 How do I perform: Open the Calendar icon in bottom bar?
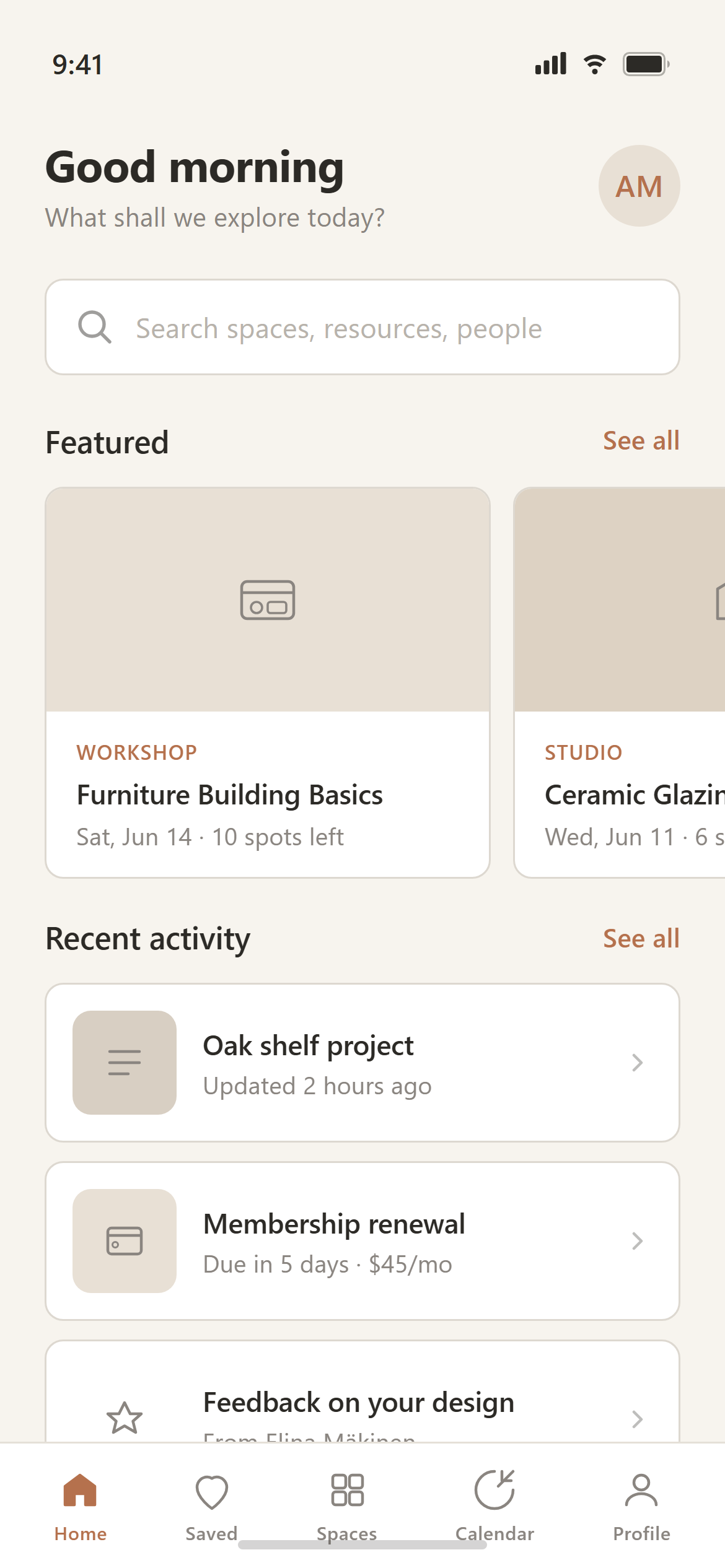point(494,1489)
